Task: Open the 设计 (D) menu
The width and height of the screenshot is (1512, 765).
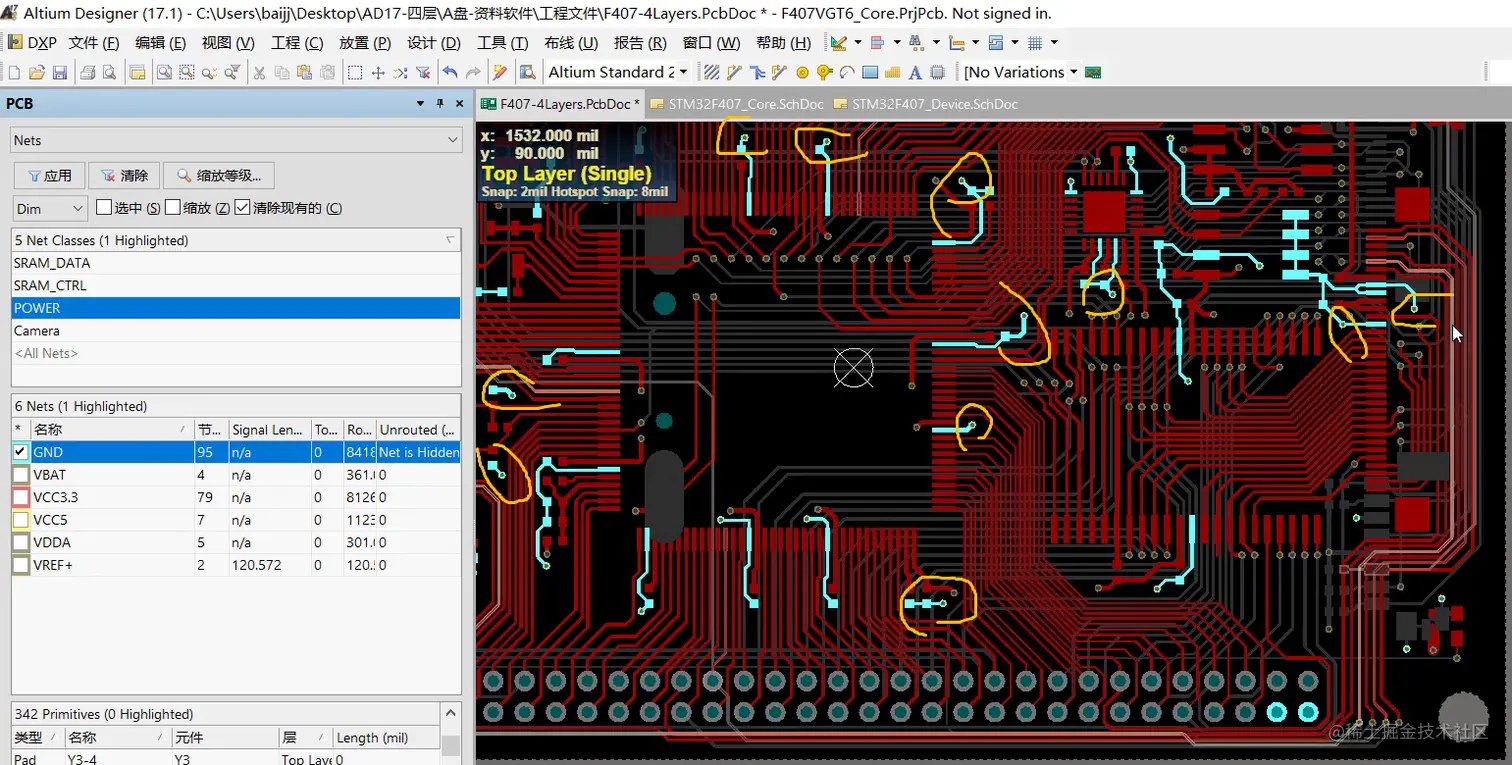Action: tap(433, 43)
